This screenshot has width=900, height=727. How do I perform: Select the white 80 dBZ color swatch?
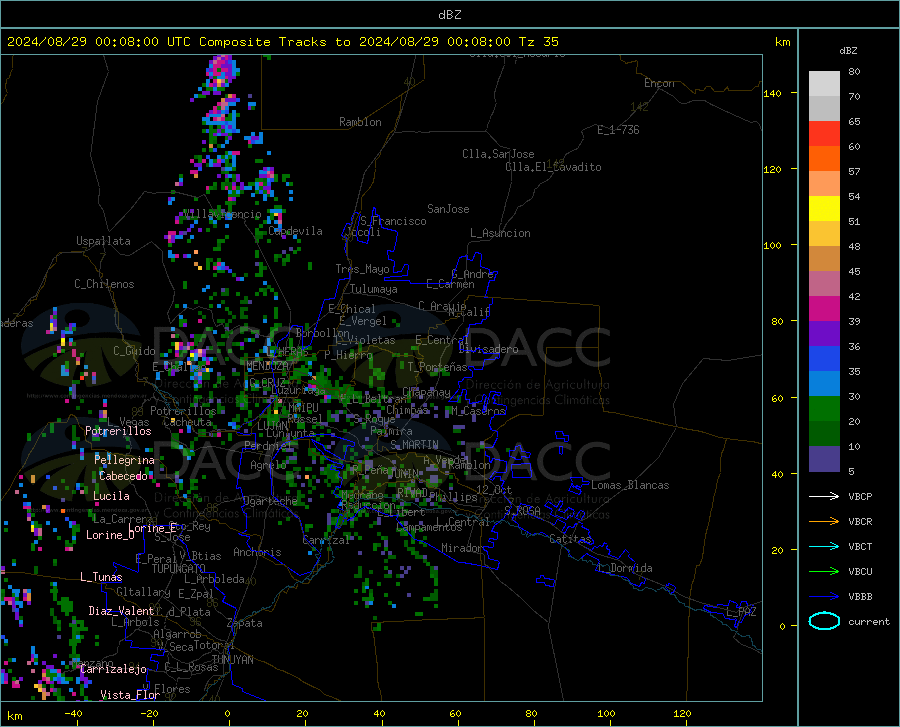click(824, 83)
